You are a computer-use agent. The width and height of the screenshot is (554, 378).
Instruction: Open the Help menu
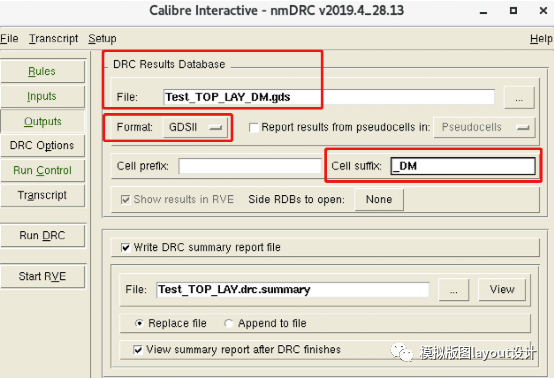[x=541, y=38]
